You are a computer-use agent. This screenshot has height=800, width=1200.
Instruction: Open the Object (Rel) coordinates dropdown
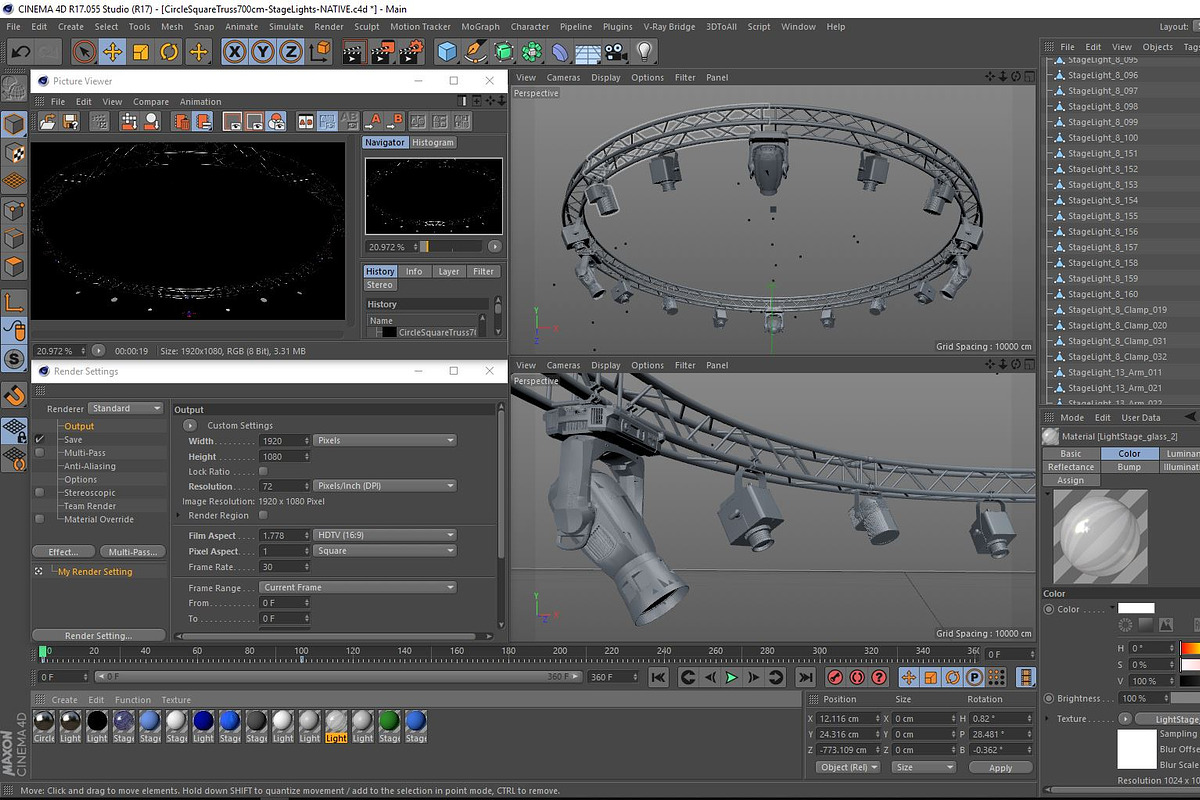[848, 767]
